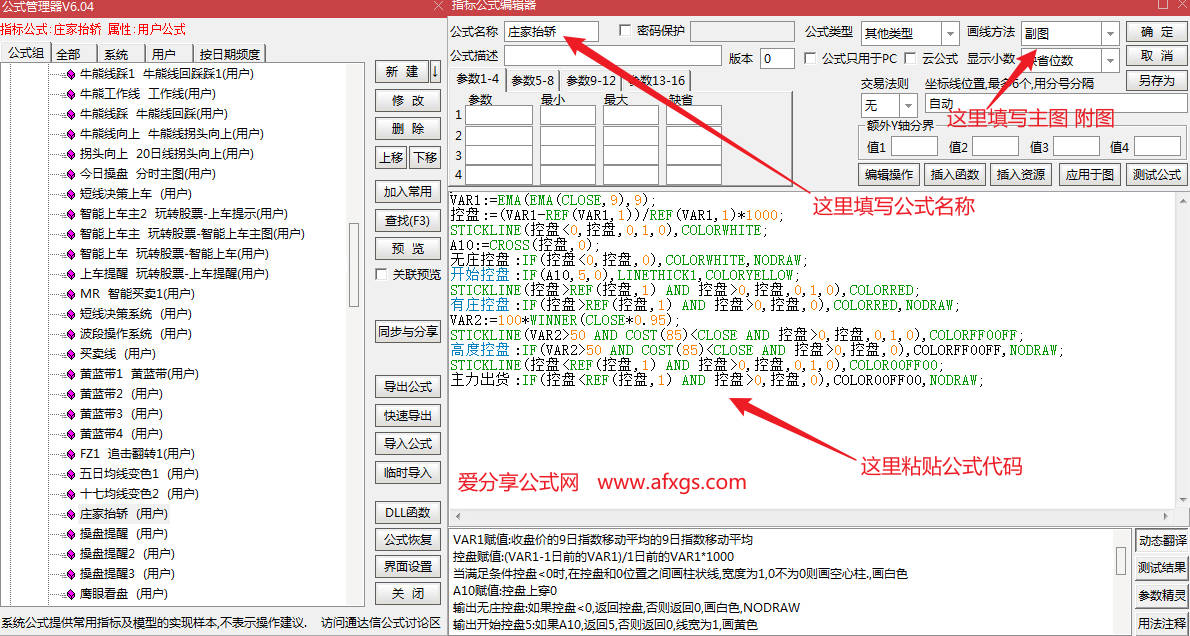
Task: Select the 参数5-8 tab
Action: tap(533, 80)
